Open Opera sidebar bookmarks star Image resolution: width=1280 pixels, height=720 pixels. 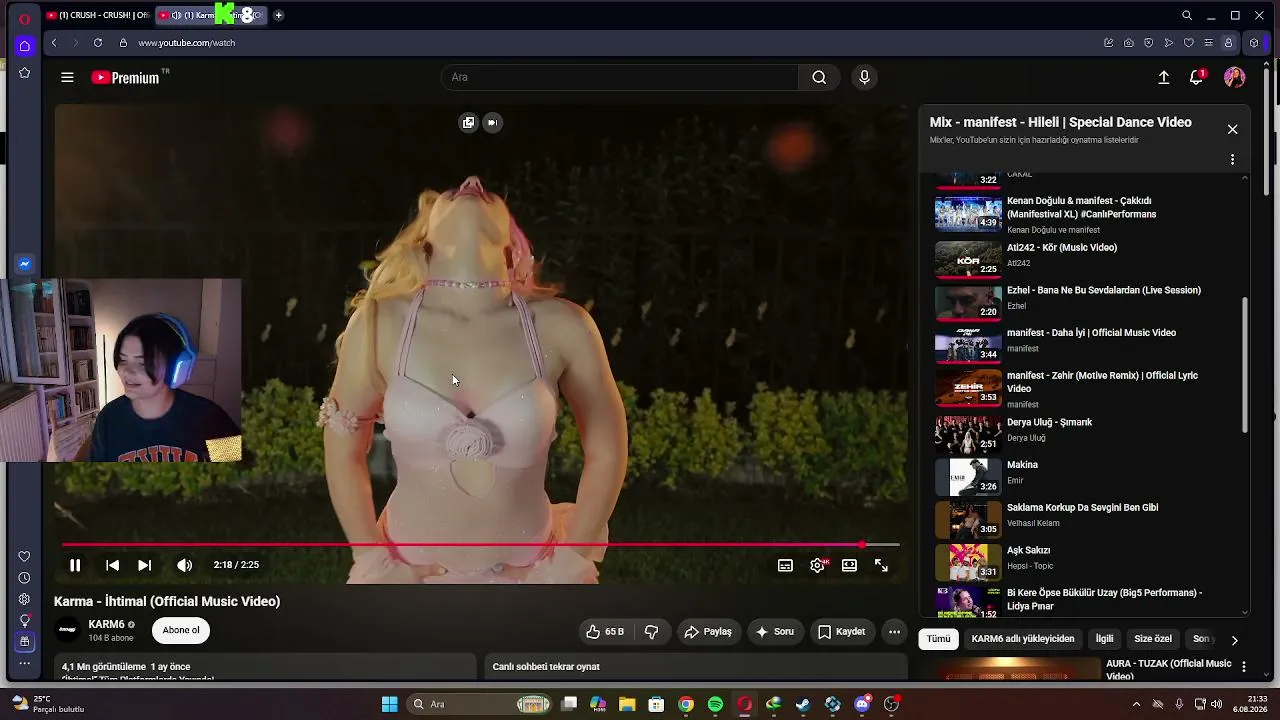pyautogui.click(x=24, y=73)
